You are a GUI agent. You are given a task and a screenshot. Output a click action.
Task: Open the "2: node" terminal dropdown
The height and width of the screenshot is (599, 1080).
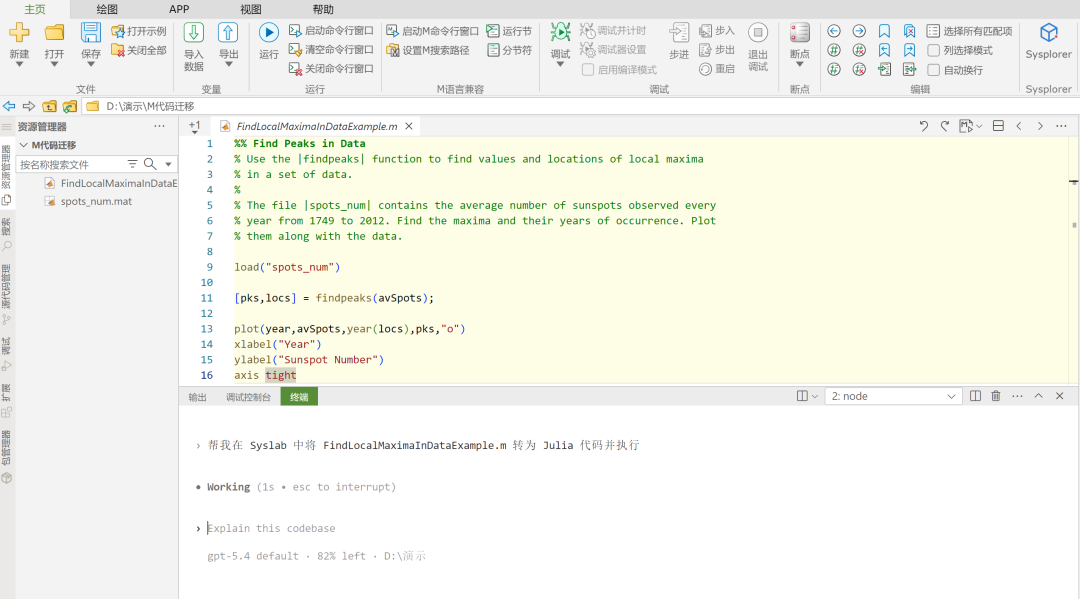click(x=893, y=396)
